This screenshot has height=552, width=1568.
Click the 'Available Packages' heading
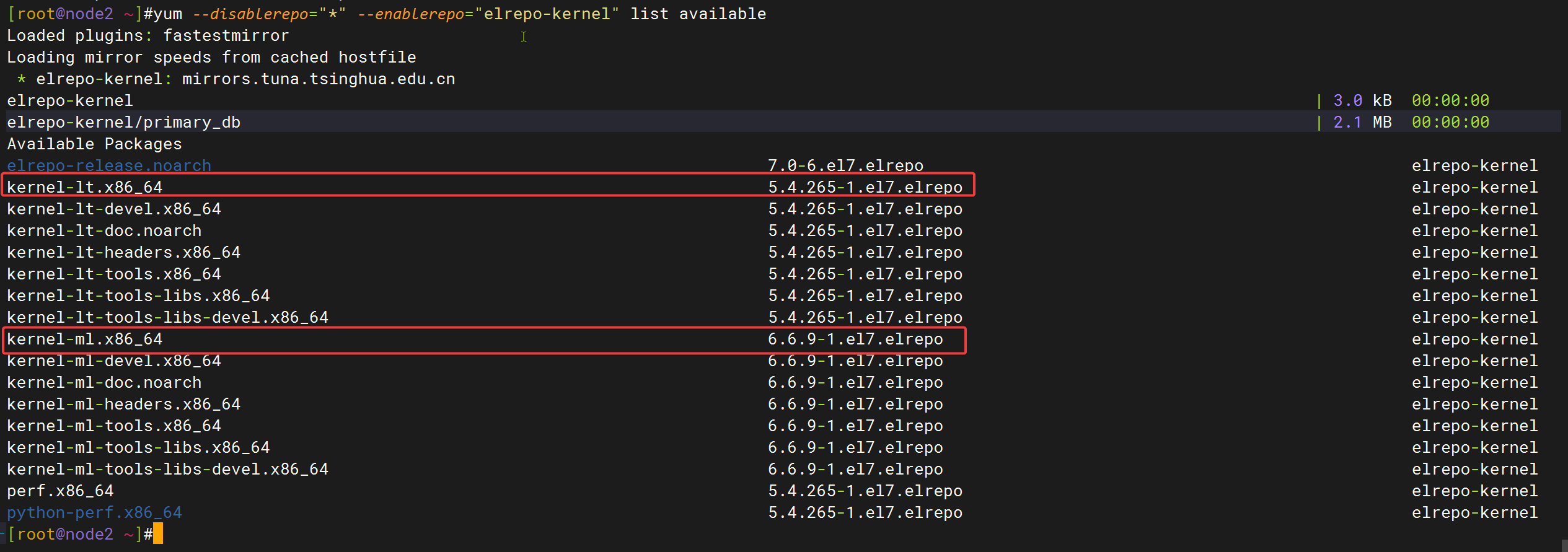coord(94,144)
